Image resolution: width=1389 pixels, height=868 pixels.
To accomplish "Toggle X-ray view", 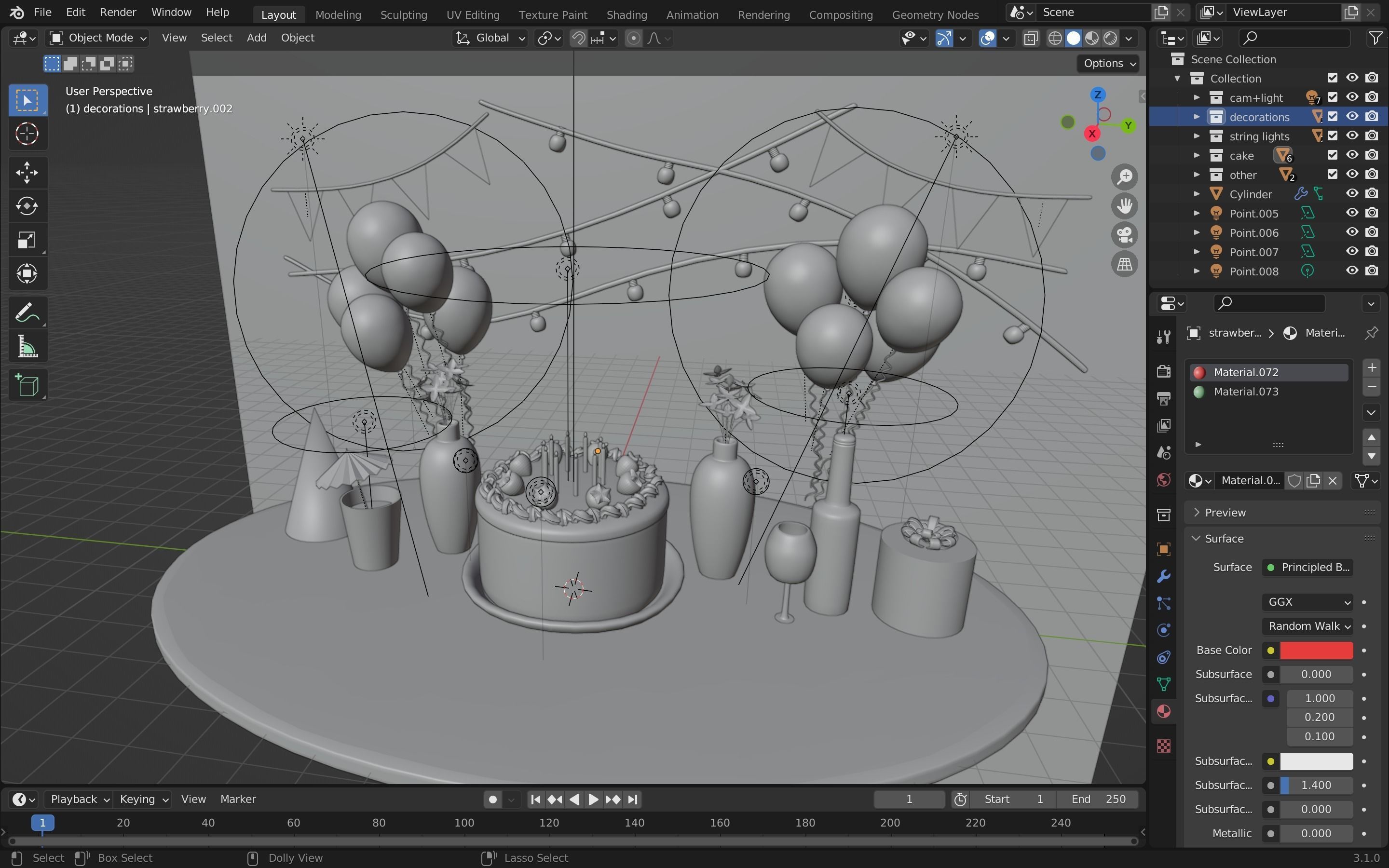I will [x=1031, y=38].
